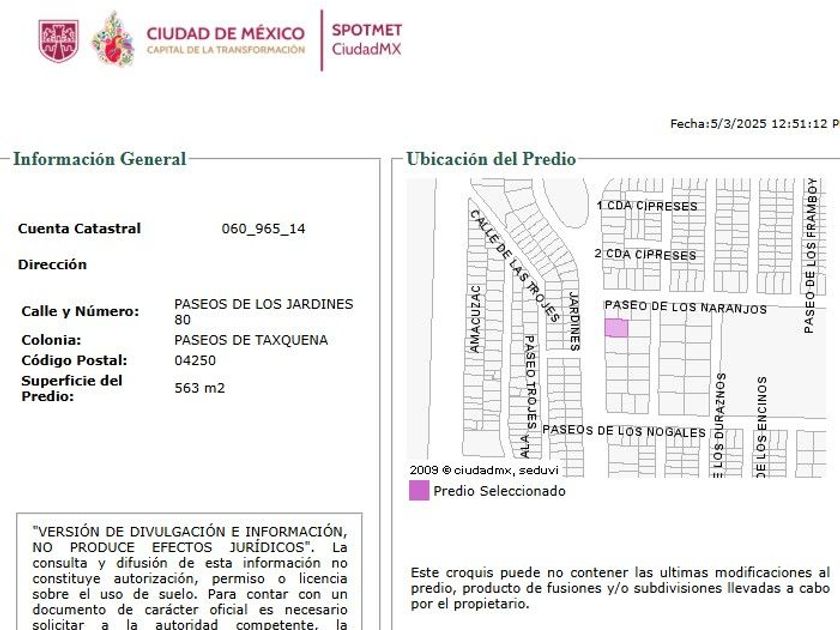Select the cuenta catastral value 060_965_14
Image resolution: width=840 pixels, height=630 pixels.
click(x=263, y=229)
